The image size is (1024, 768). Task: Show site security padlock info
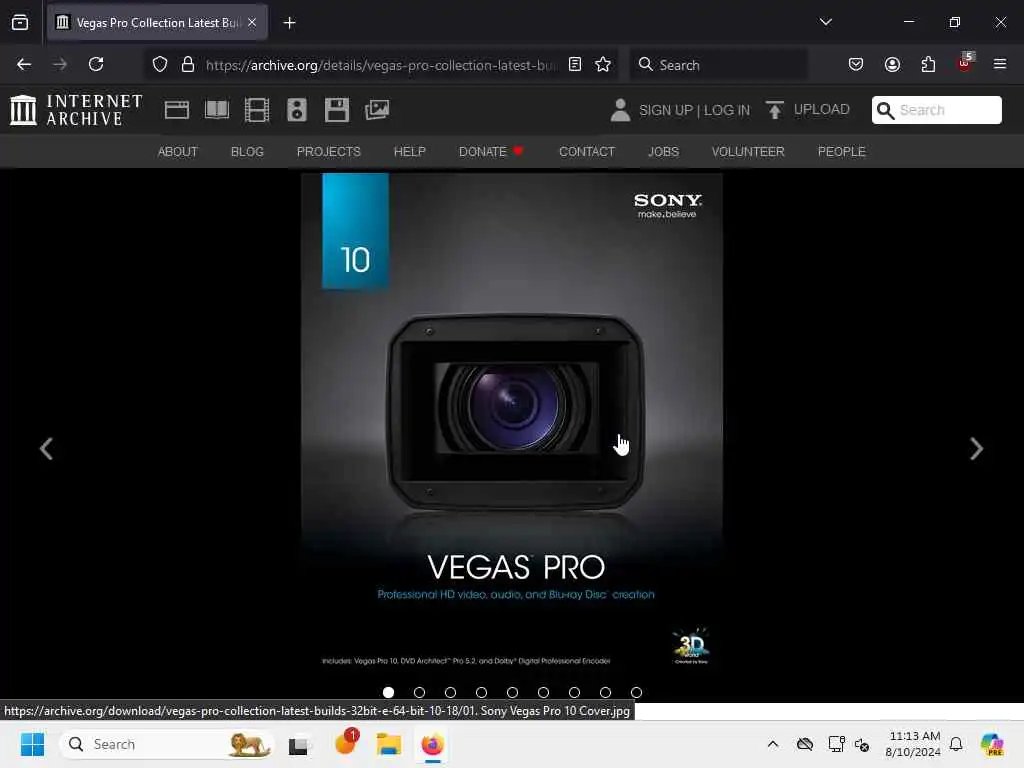point(188,64)
